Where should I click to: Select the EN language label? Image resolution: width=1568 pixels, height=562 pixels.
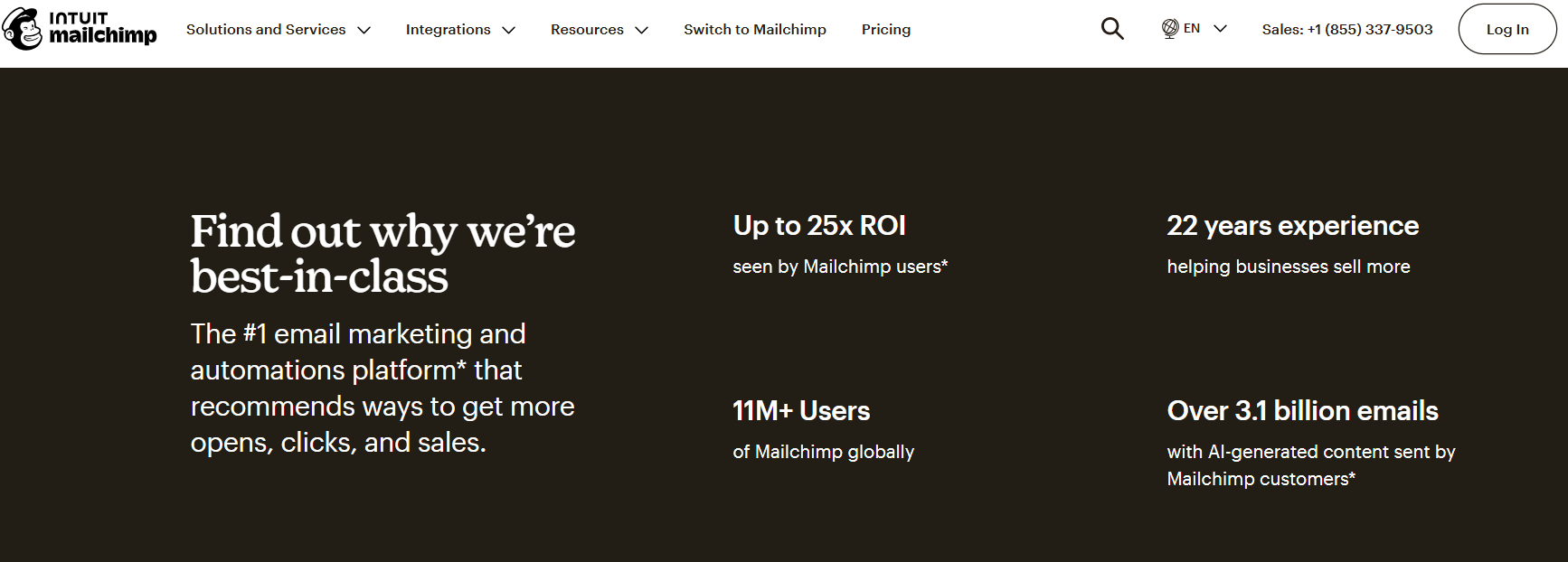point(1192,29)
